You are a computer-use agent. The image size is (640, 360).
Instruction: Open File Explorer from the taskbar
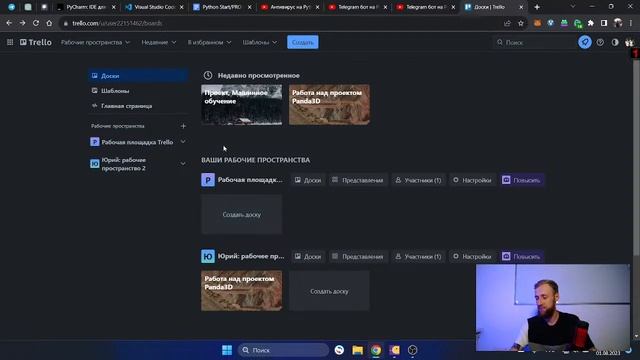point(358,350)
